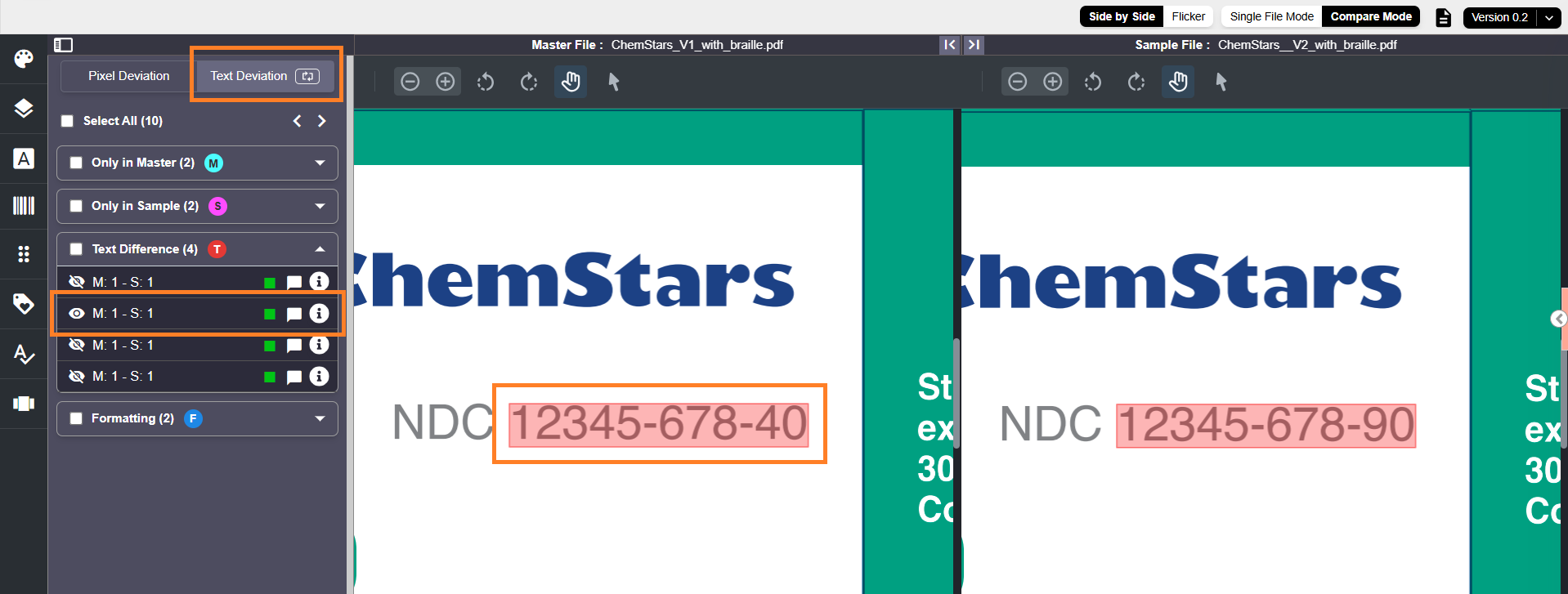Zoom out the Sample file view

(1018, 82)
